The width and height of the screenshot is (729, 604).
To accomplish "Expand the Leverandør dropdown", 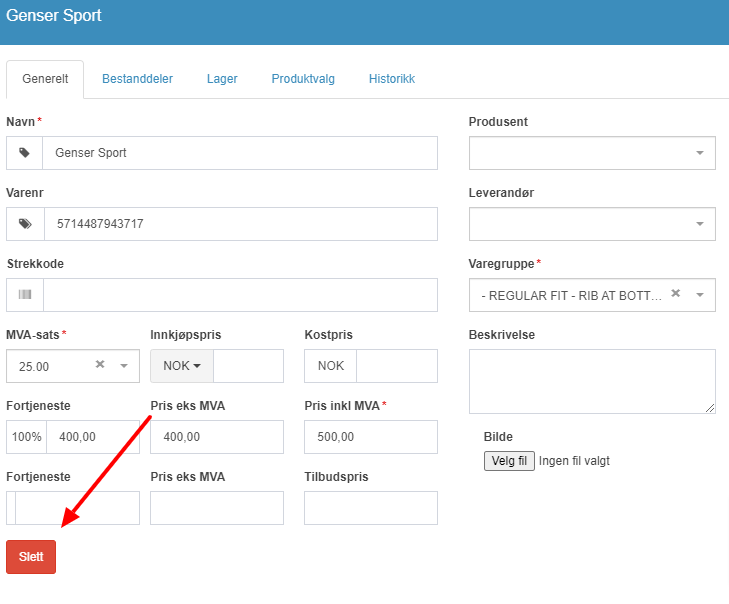I will 592,224.
